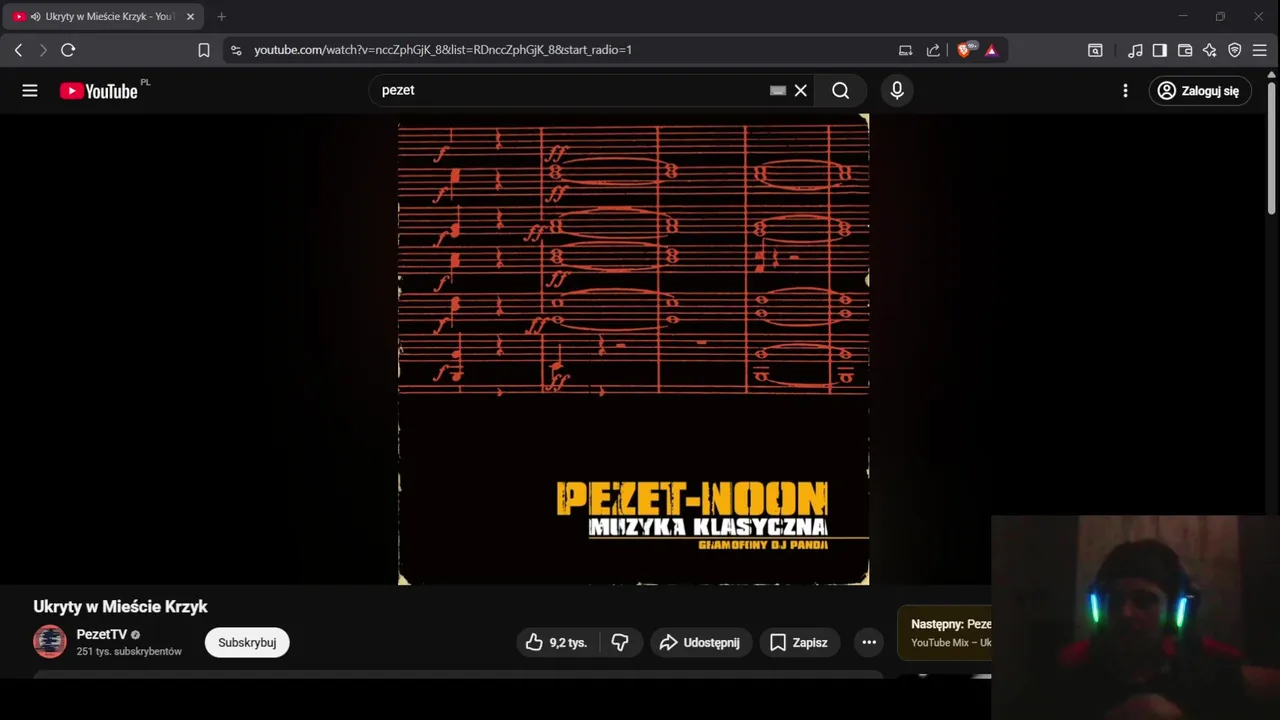Viewport: 1280px width, 720px height.
Task: Open the YouTube three-dot settings menu
Action: click(1125, 91)
